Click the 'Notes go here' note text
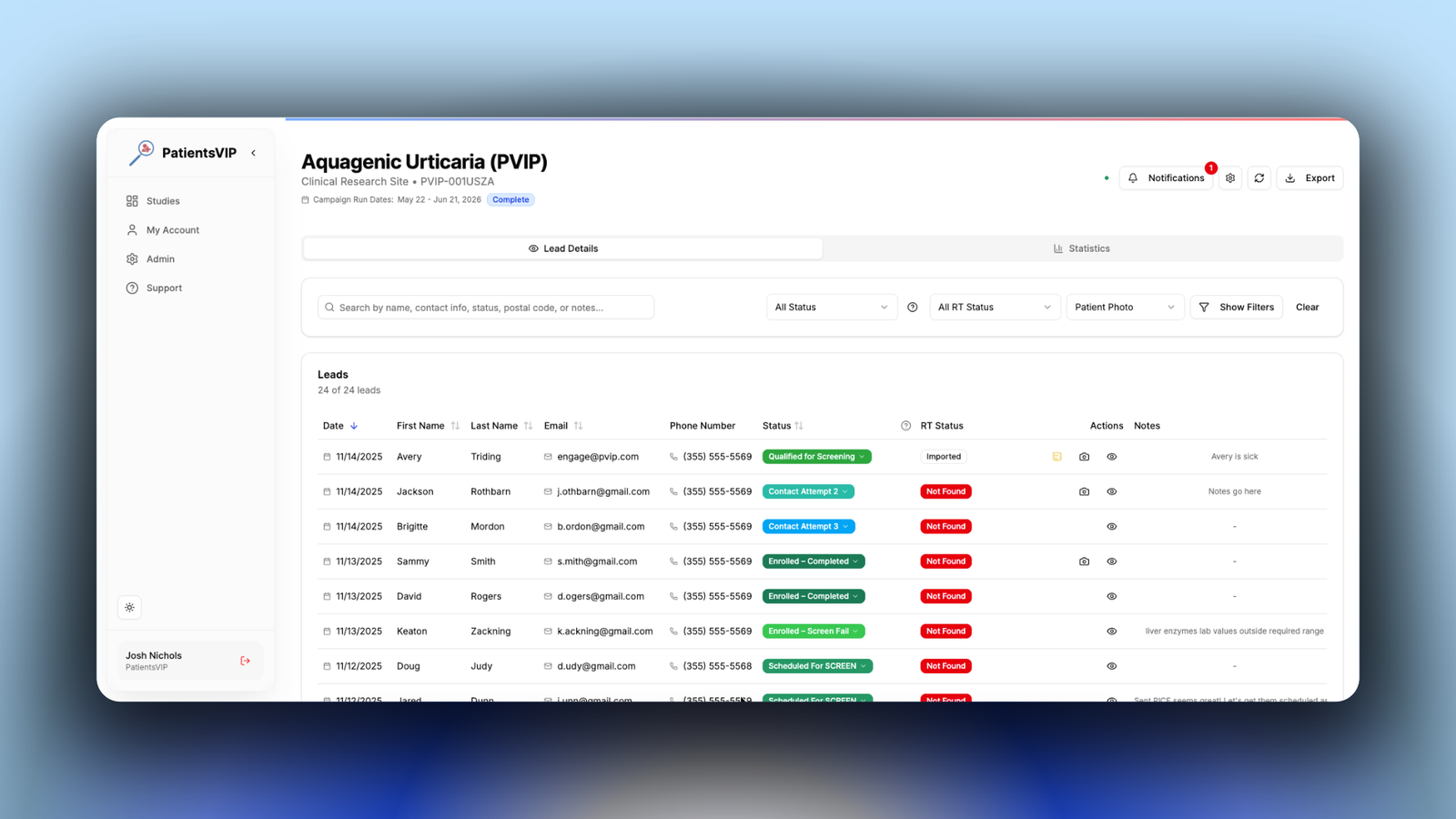This screenshot has height=819, width=1456. click(1235, 491)
